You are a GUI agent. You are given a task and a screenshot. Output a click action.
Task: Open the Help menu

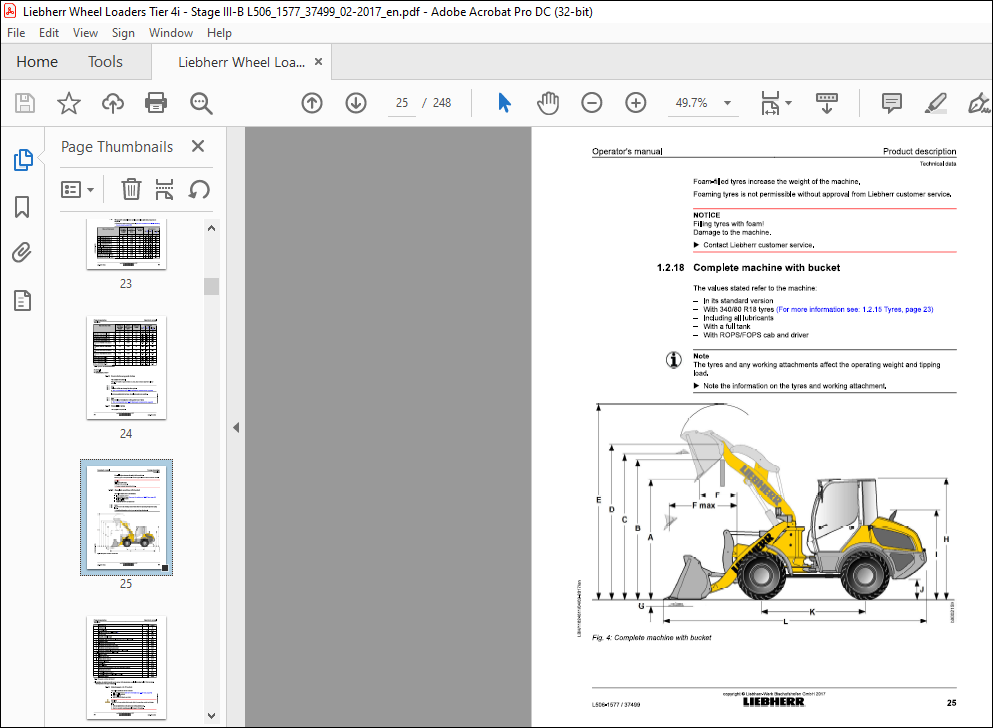219,33
